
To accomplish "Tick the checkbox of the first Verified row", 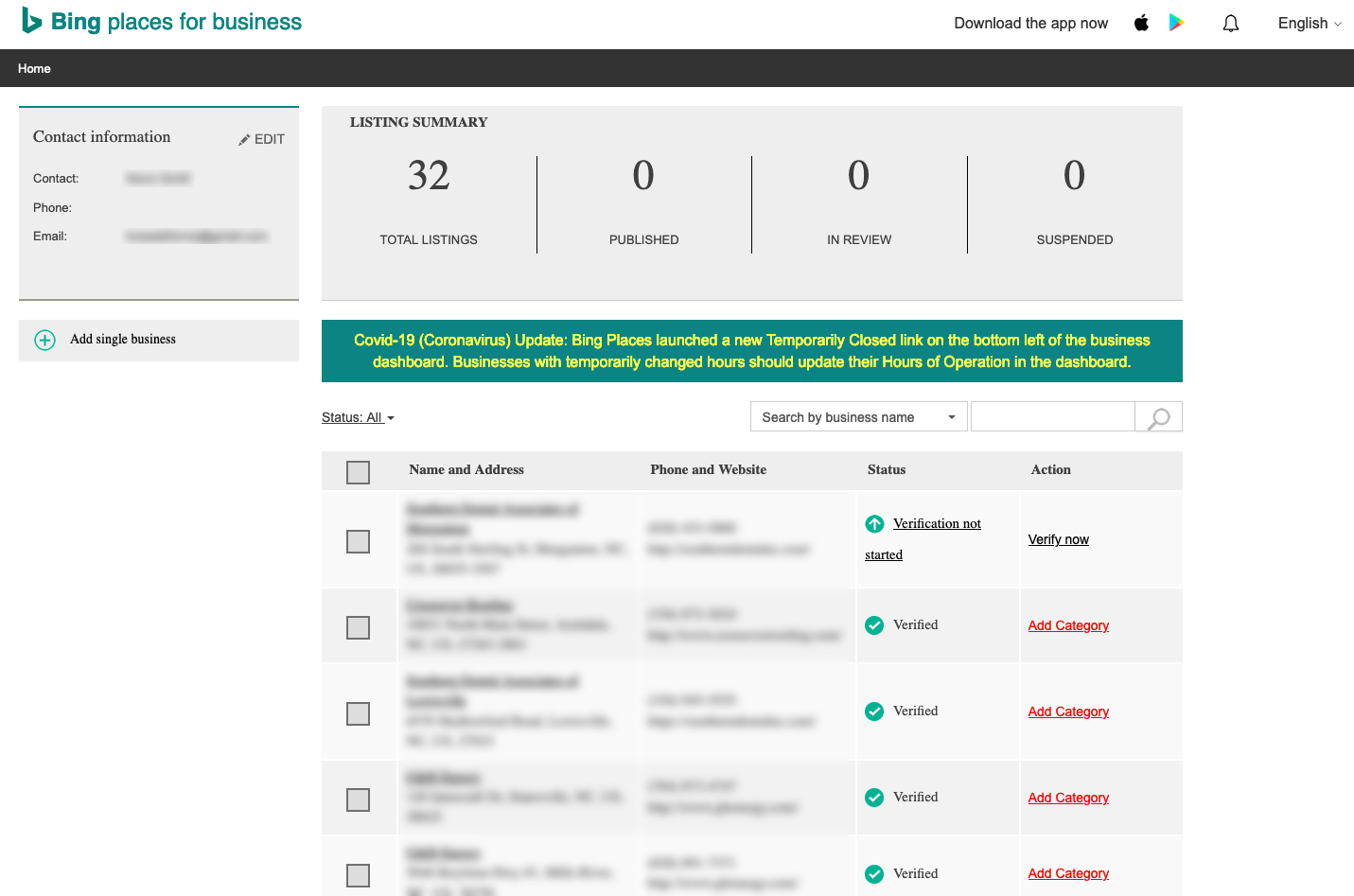I will [x=358, y=627].
